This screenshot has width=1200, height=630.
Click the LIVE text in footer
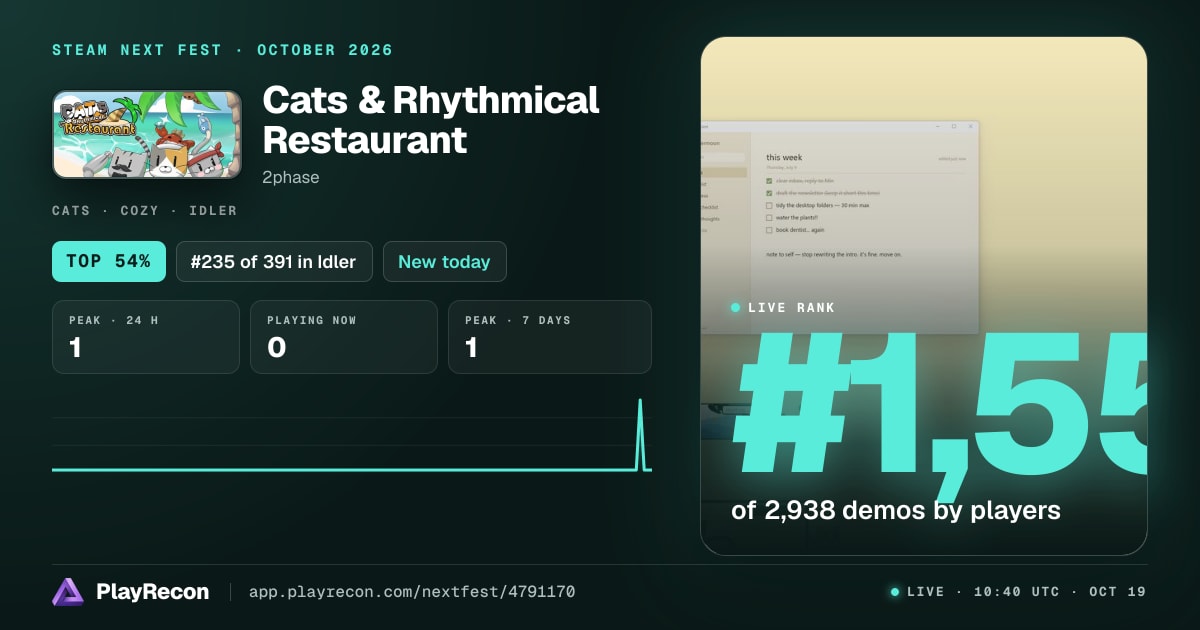(925, 592)
